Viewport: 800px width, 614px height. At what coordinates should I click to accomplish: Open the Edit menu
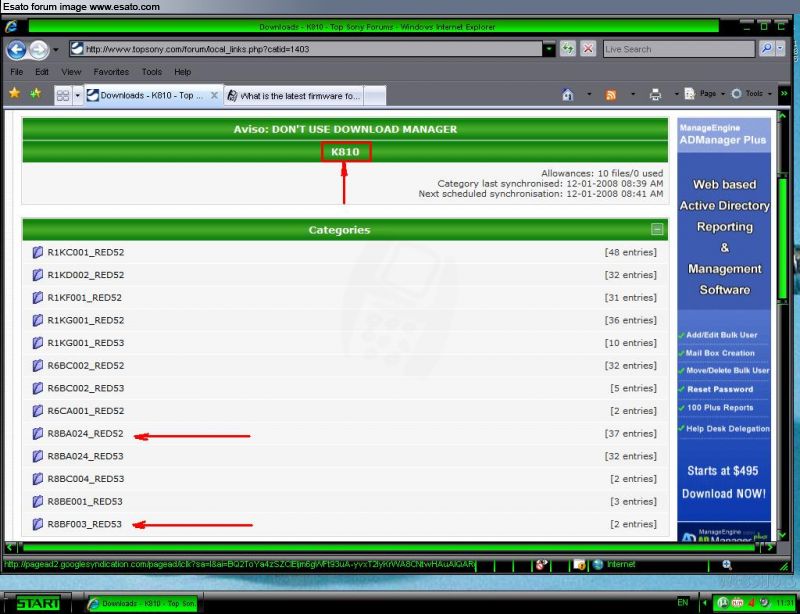[x=42, y=72]
